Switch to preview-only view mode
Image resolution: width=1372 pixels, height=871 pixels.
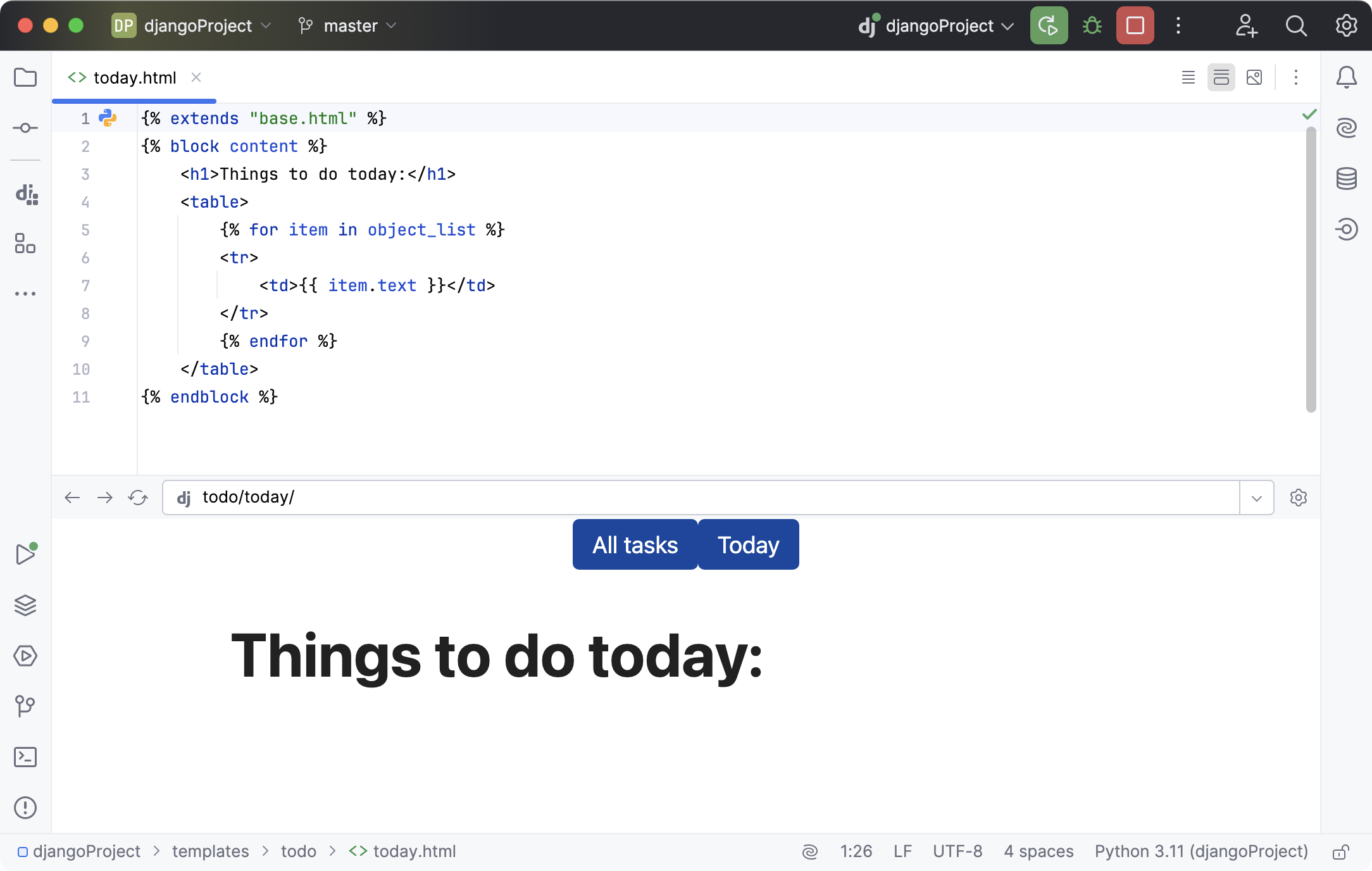pos(1254,77)
